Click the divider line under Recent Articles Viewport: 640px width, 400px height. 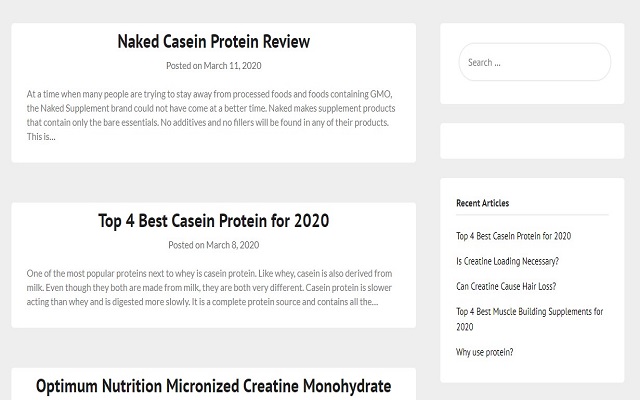point(532,215)
